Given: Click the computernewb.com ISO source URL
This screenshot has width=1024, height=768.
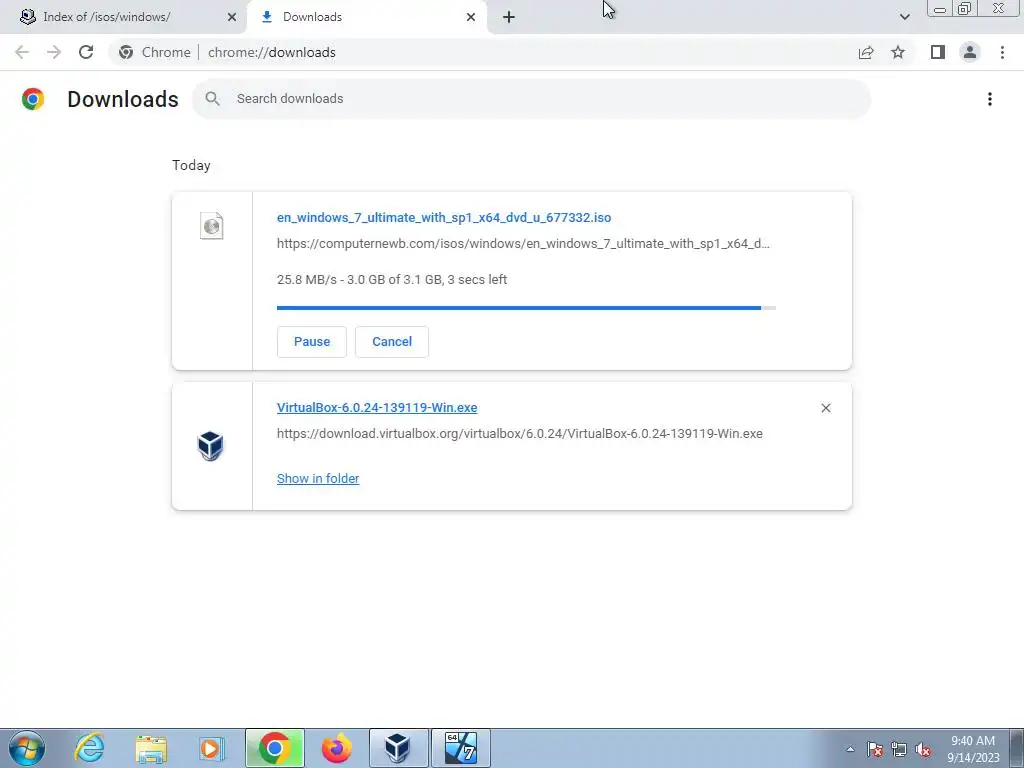Looking at the screenshot, I should [523, 244].
